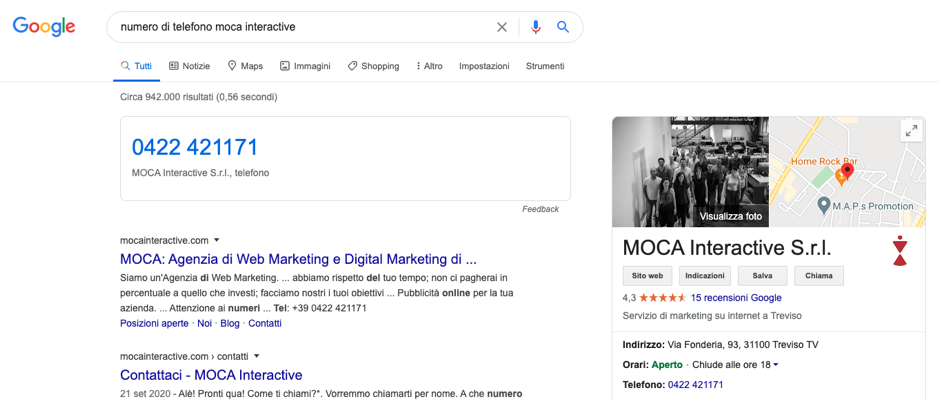
Task: Open the Noi sitelink
Action: [x=204, y=323]
